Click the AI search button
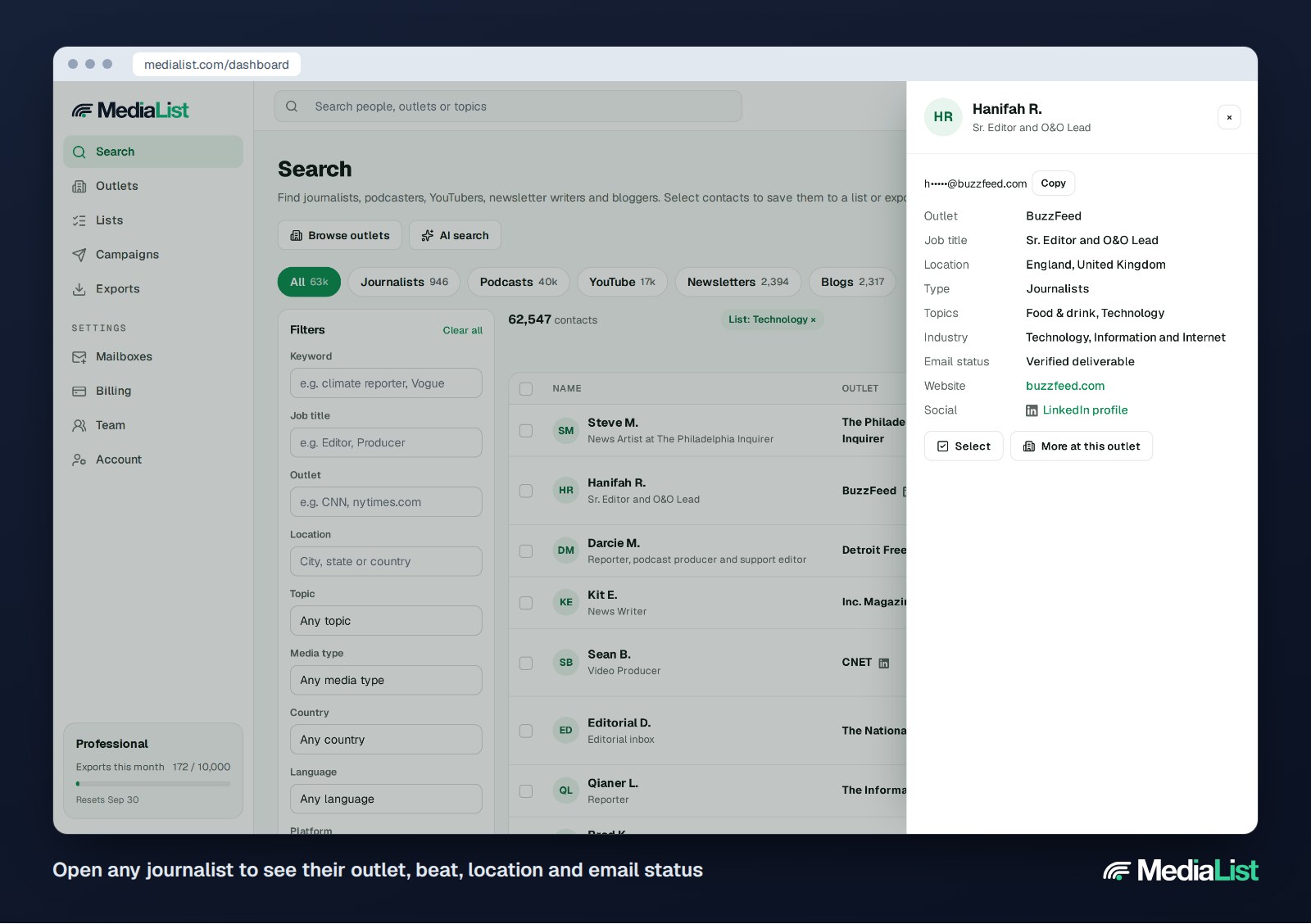Screen dimensions: 1311x924 tap(455, 236)
